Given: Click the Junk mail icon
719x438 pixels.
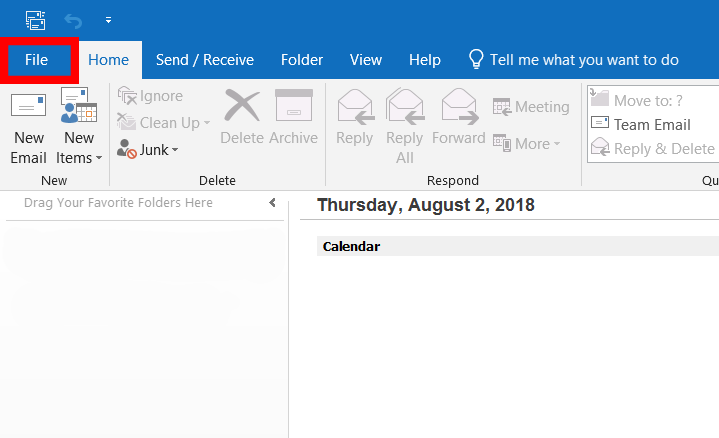Looking at the screenshot, I should point(127,150).
